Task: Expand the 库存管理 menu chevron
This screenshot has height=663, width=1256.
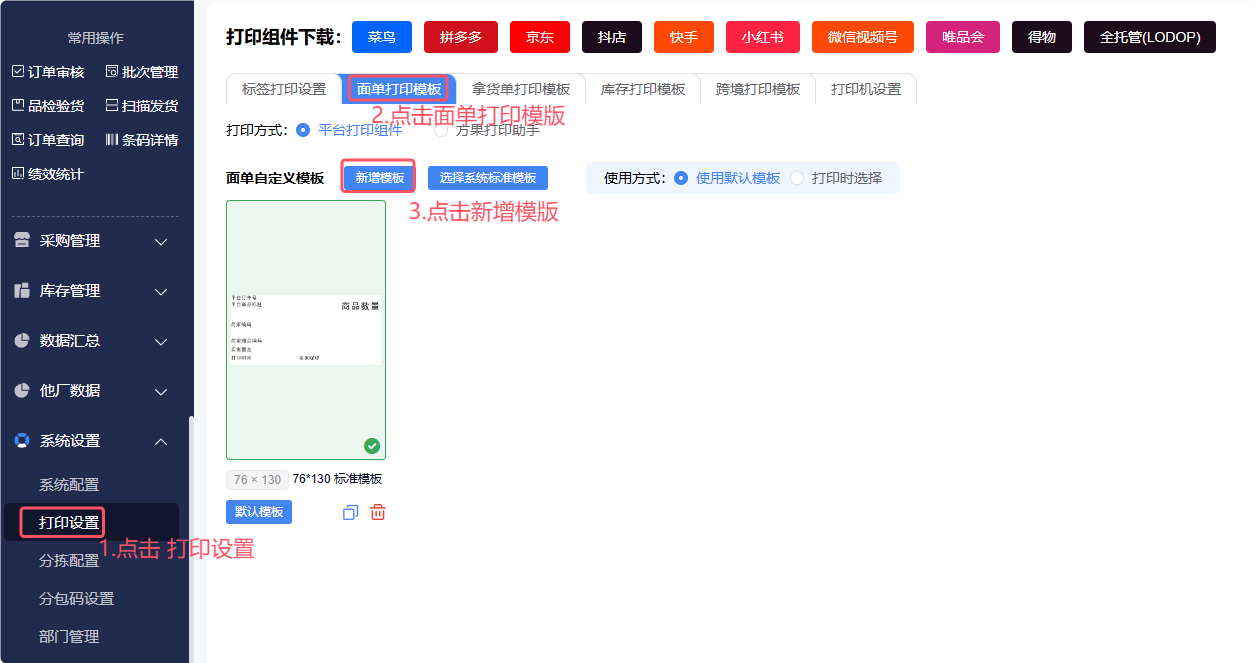Action: click(161, 292)
